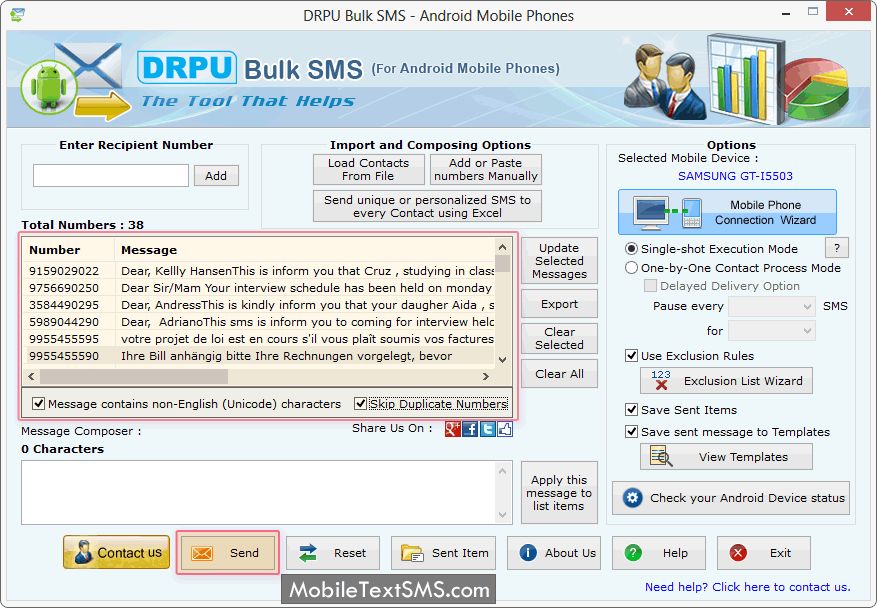The width and height of the screenshot is (877, 608).
Task: Click the Facebook share icon
Action: [x=470, y=429]
